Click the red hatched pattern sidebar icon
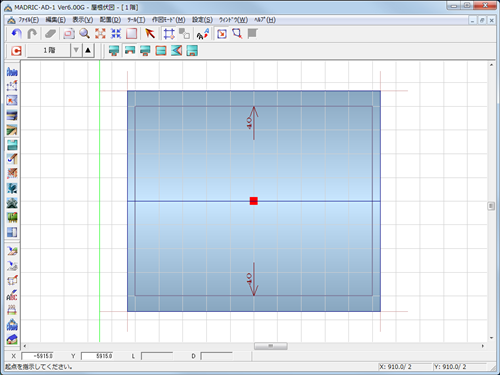 (x=12, y=174)
